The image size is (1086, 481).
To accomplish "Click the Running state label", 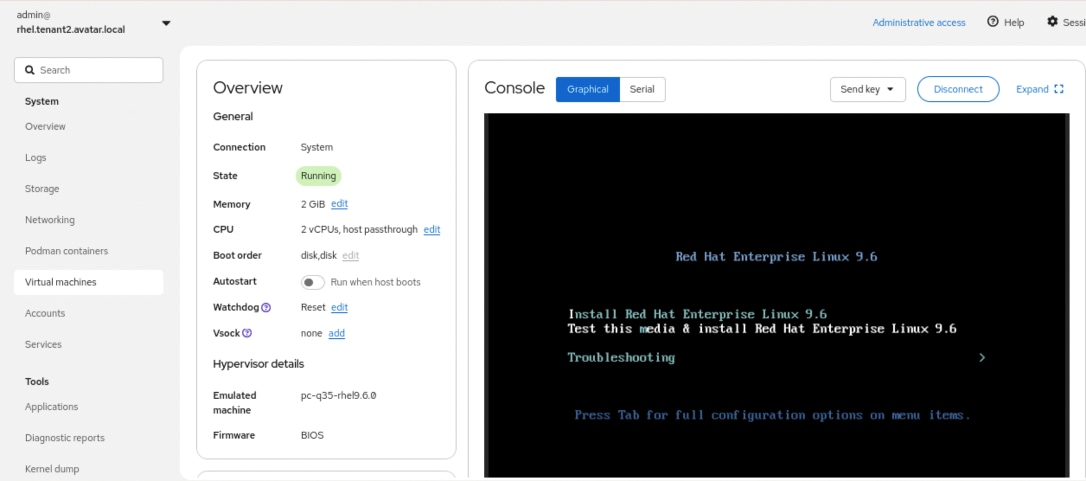I will [319, 176].
